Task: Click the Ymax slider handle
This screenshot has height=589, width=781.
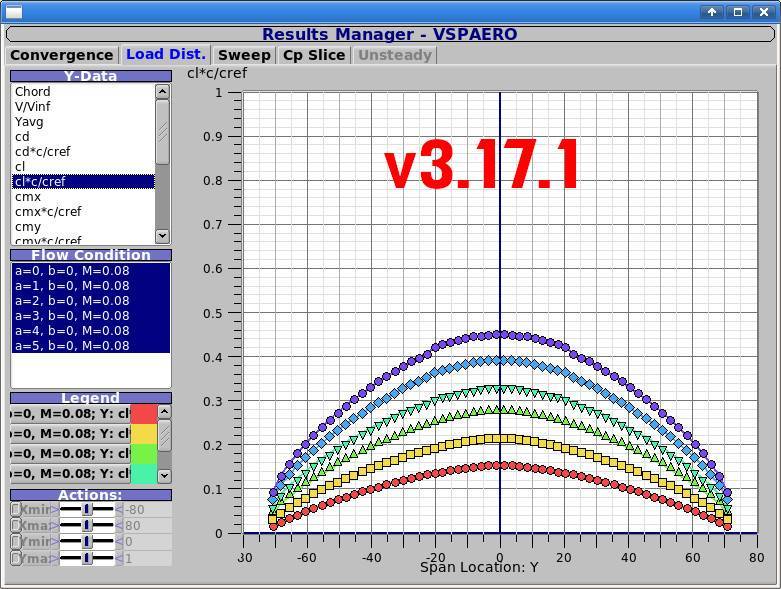Action: (87, 558)
